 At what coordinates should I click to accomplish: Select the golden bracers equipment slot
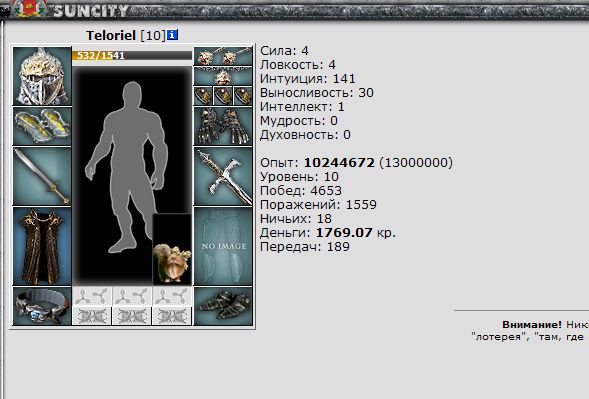(x=42, y=126)
